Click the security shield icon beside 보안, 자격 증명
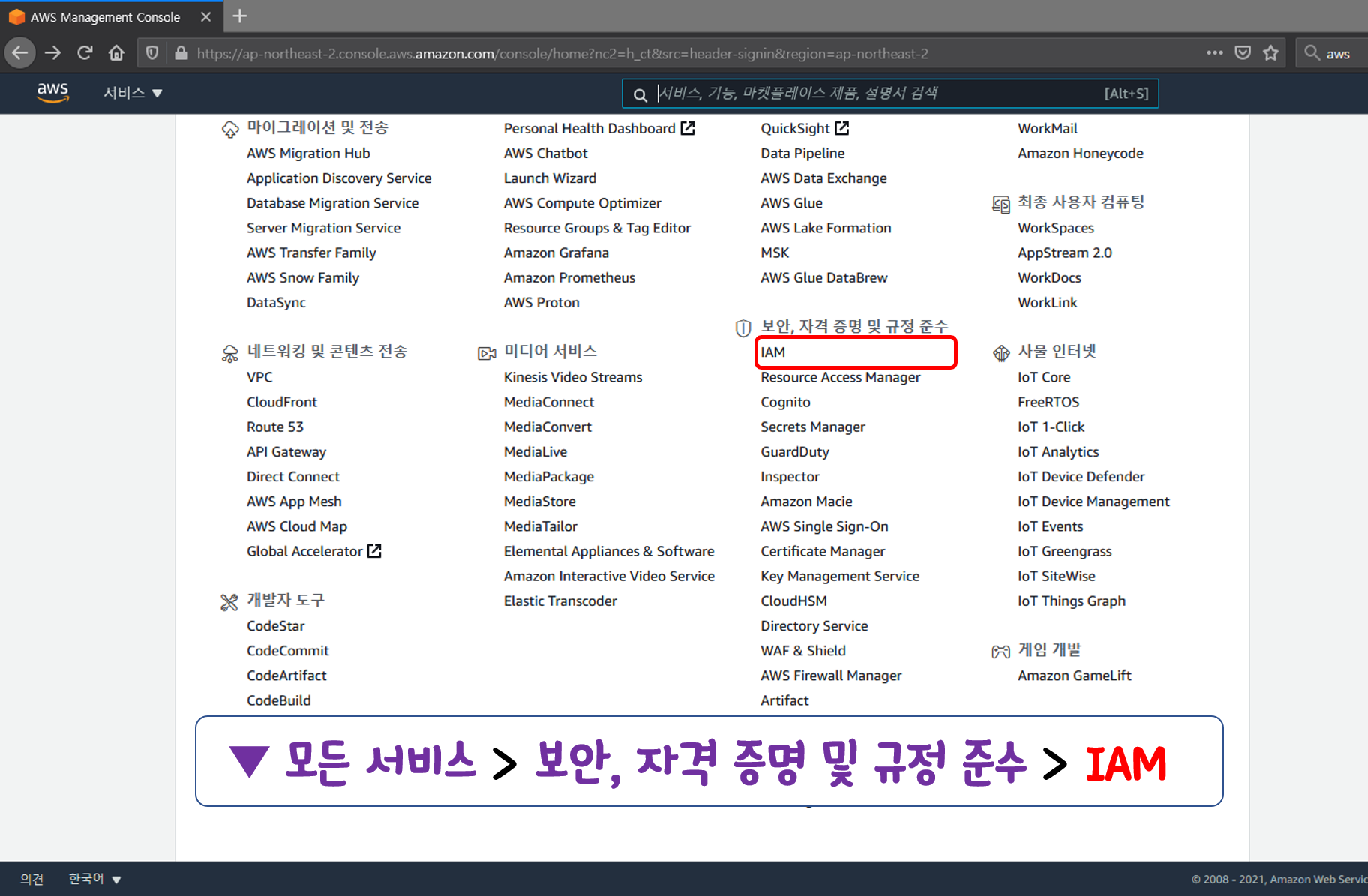 [742, 328]
